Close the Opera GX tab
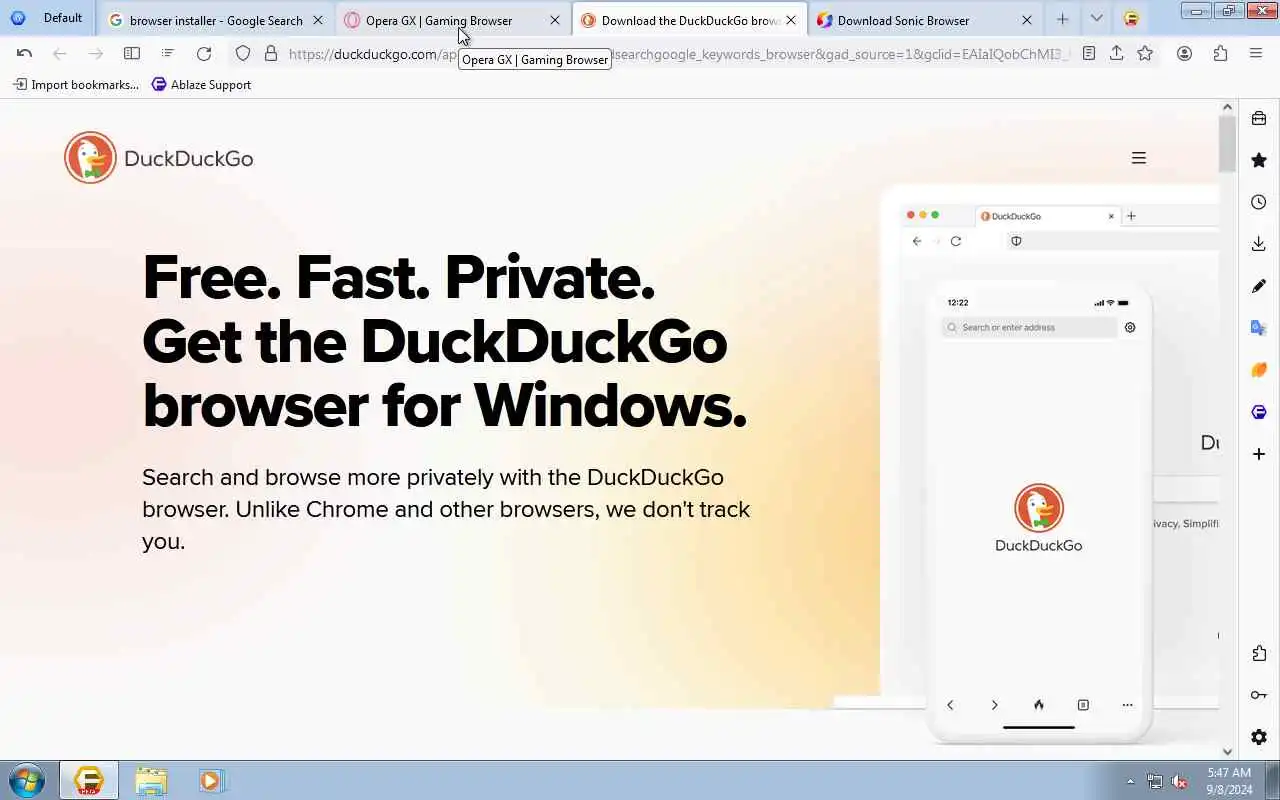The width and height of the screenshot is (1280, 800). pyautogui.click(x=555, y=20)
